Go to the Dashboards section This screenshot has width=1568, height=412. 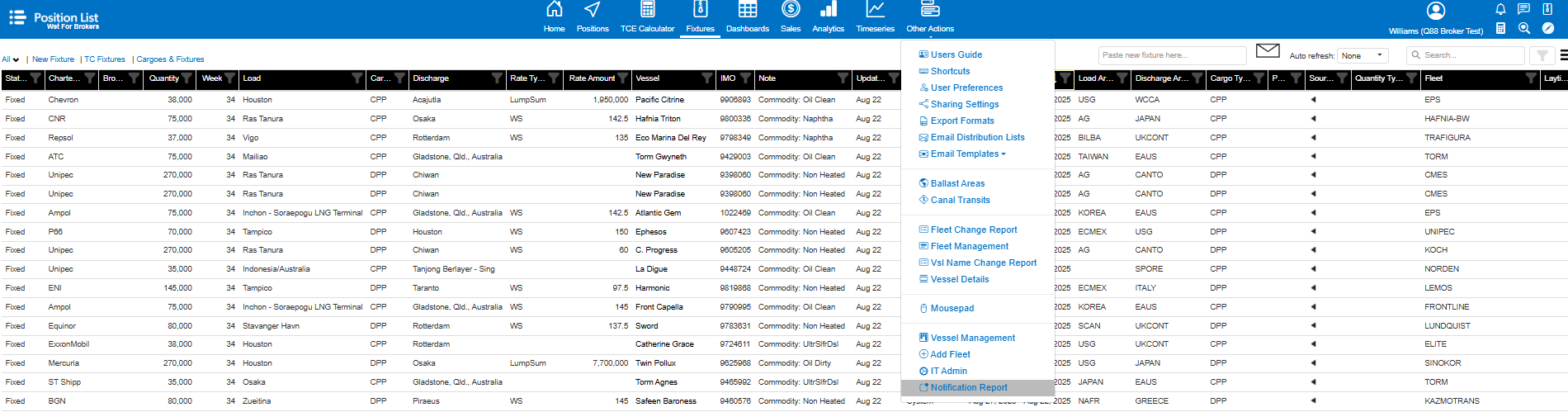(747, 17)
